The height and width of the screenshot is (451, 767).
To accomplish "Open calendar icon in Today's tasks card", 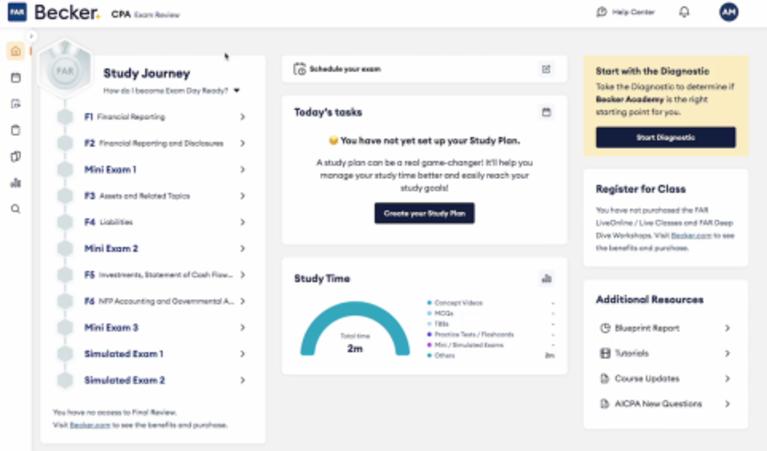I will [546, 112].
